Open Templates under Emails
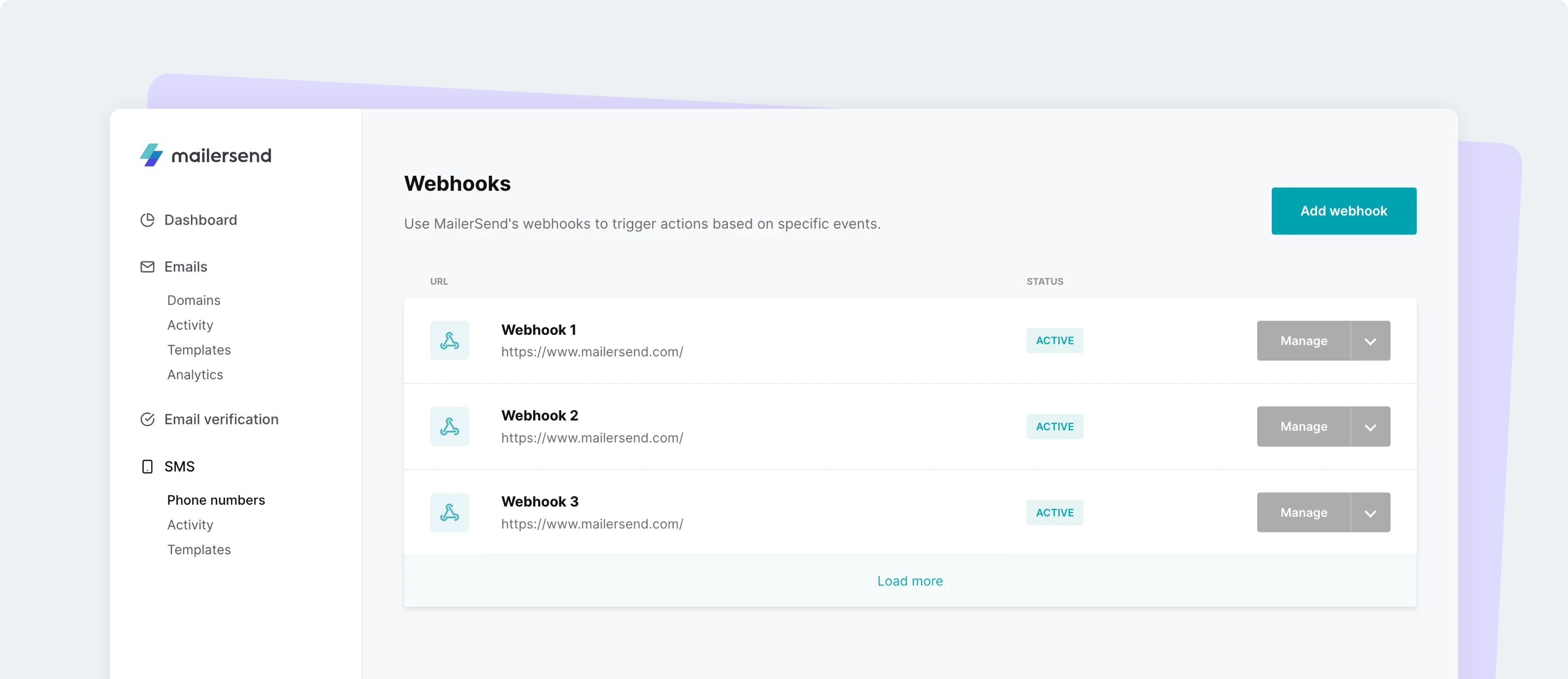The image size is (1568, 679). coord(199,350)
